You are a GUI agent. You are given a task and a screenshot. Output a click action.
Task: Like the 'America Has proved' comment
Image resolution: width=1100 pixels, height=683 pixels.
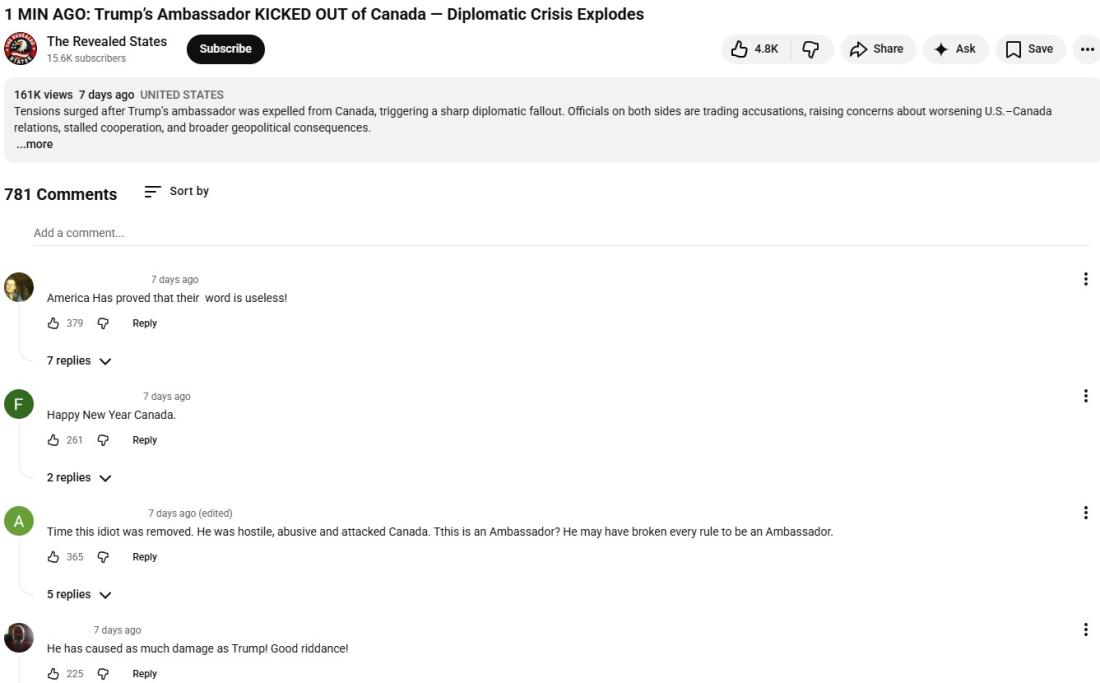(x=54, y=323)
